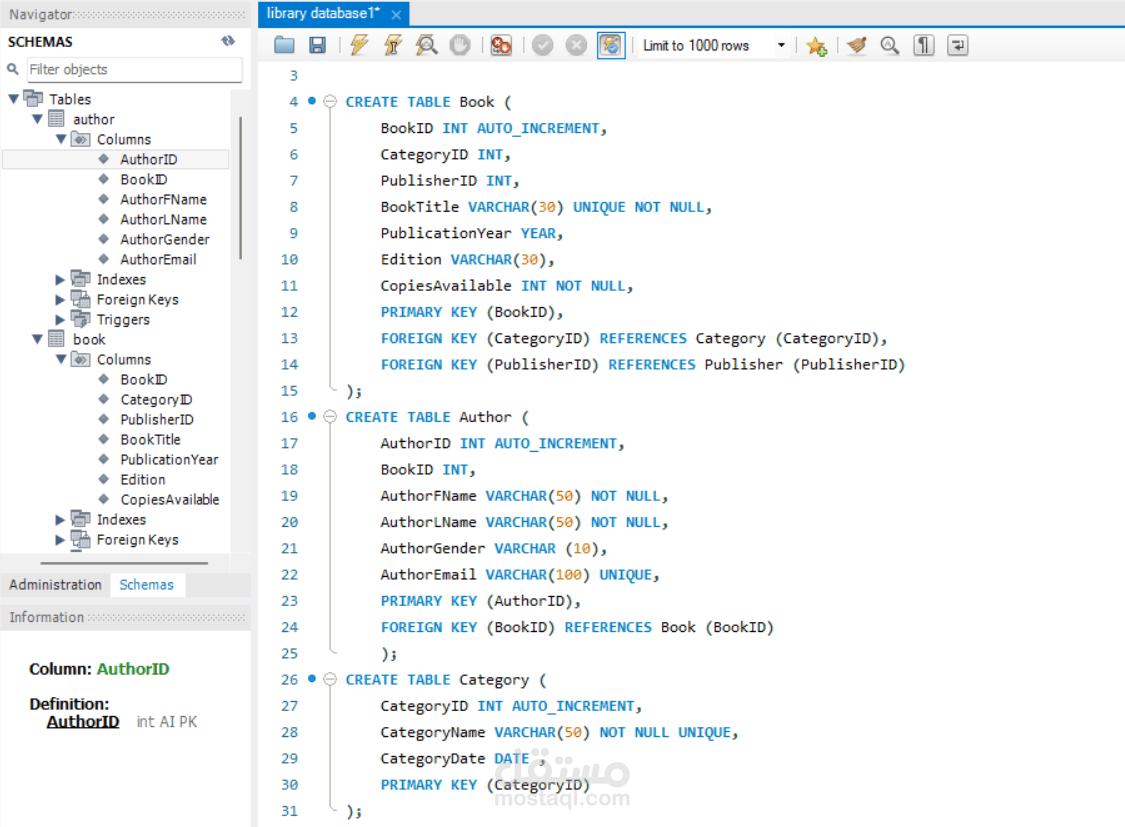Close the library database1 tab
The width and height of the screenshot is (1125, 827).
click(396, 14)
